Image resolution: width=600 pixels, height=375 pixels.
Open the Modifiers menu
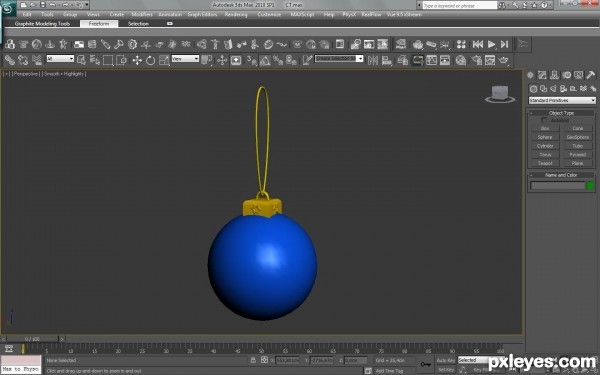142,14
